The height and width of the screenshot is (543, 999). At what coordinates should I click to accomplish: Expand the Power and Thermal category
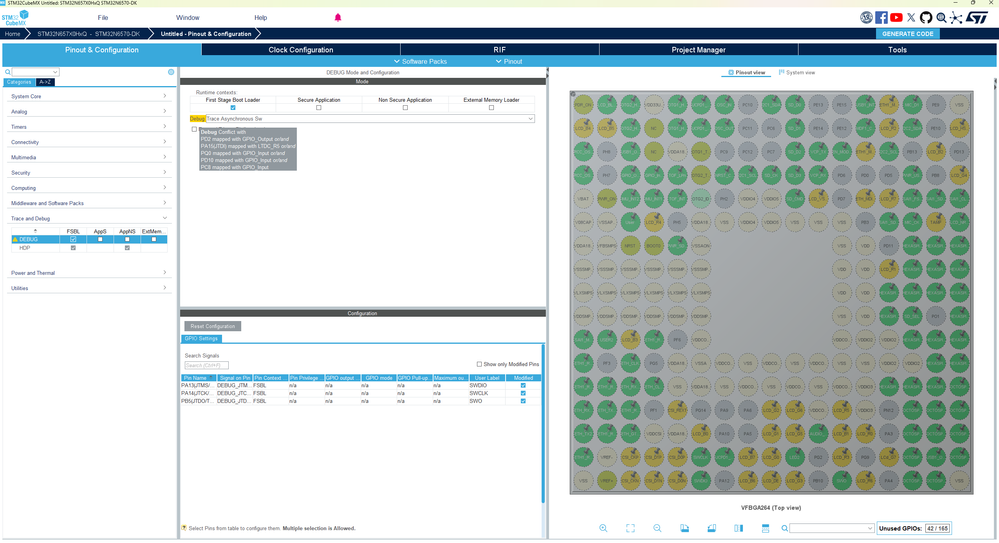[89, 273]
